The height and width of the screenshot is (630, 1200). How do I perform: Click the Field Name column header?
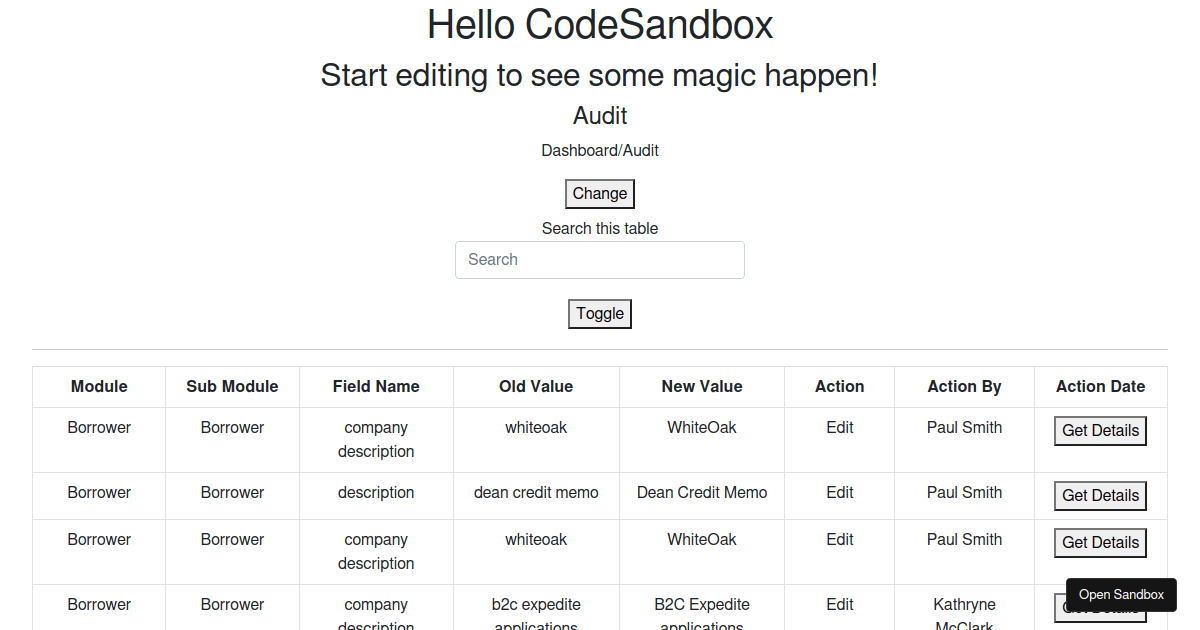(376, 386)
